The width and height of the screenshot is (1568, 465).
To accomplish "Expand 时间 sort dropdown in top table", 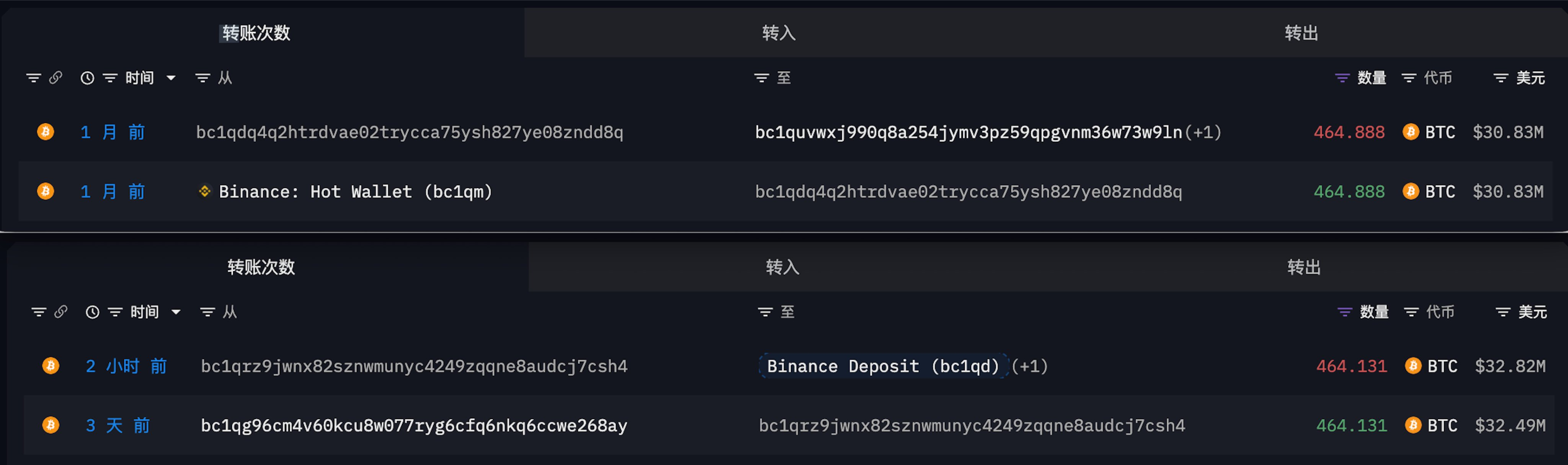I will coord(171,78).
